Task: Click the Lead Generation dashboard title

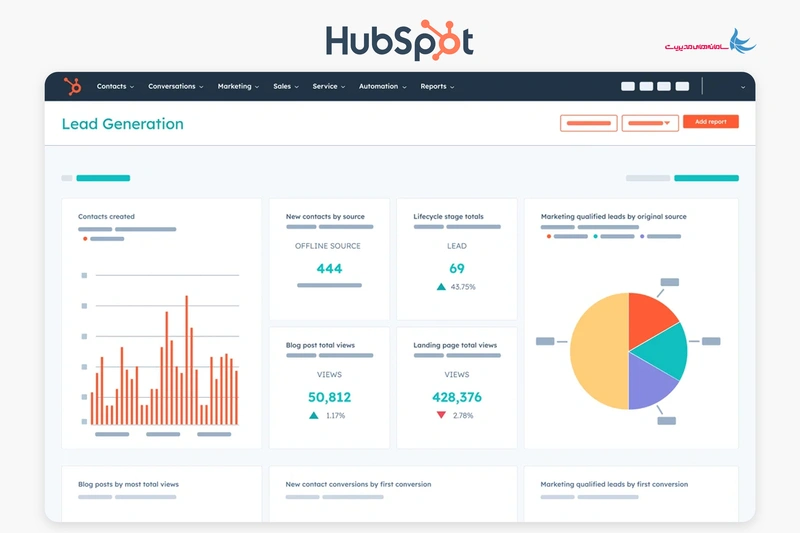Action: [x=122, y=124]
